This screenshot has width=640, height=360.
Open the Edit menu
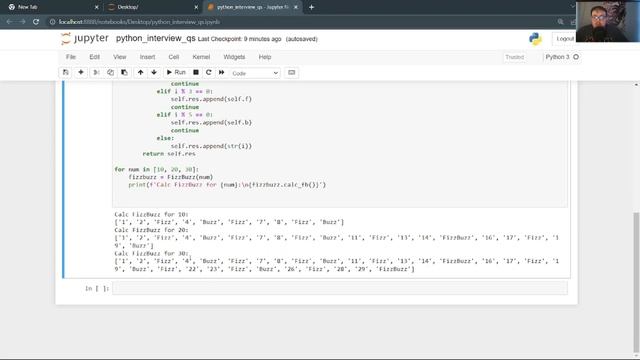click(x=94, y=57)
